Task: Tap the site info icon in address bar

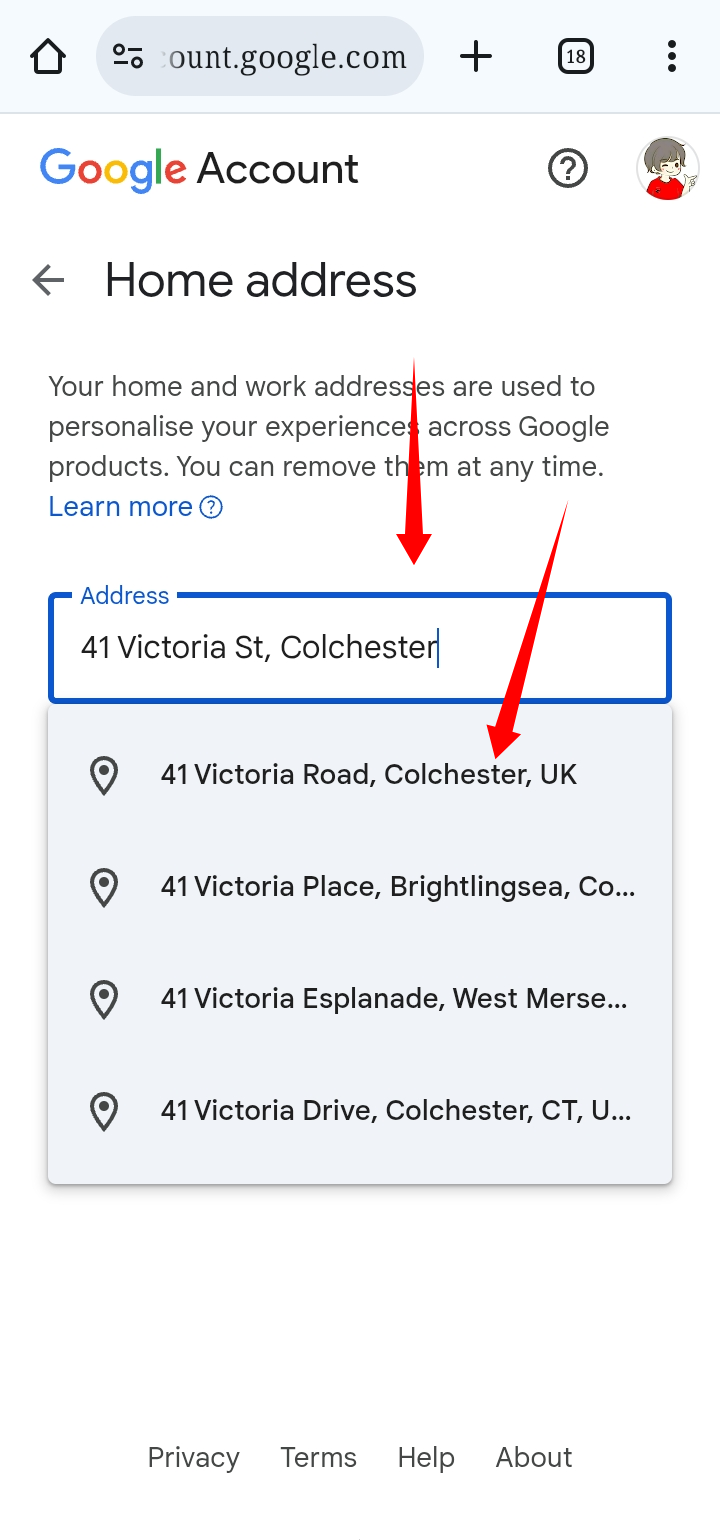Action: click(128, 57)
